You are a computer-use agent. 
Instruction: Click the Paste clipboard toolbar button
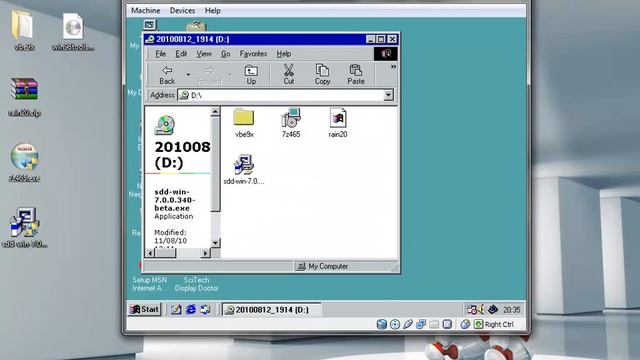point(356,75)
